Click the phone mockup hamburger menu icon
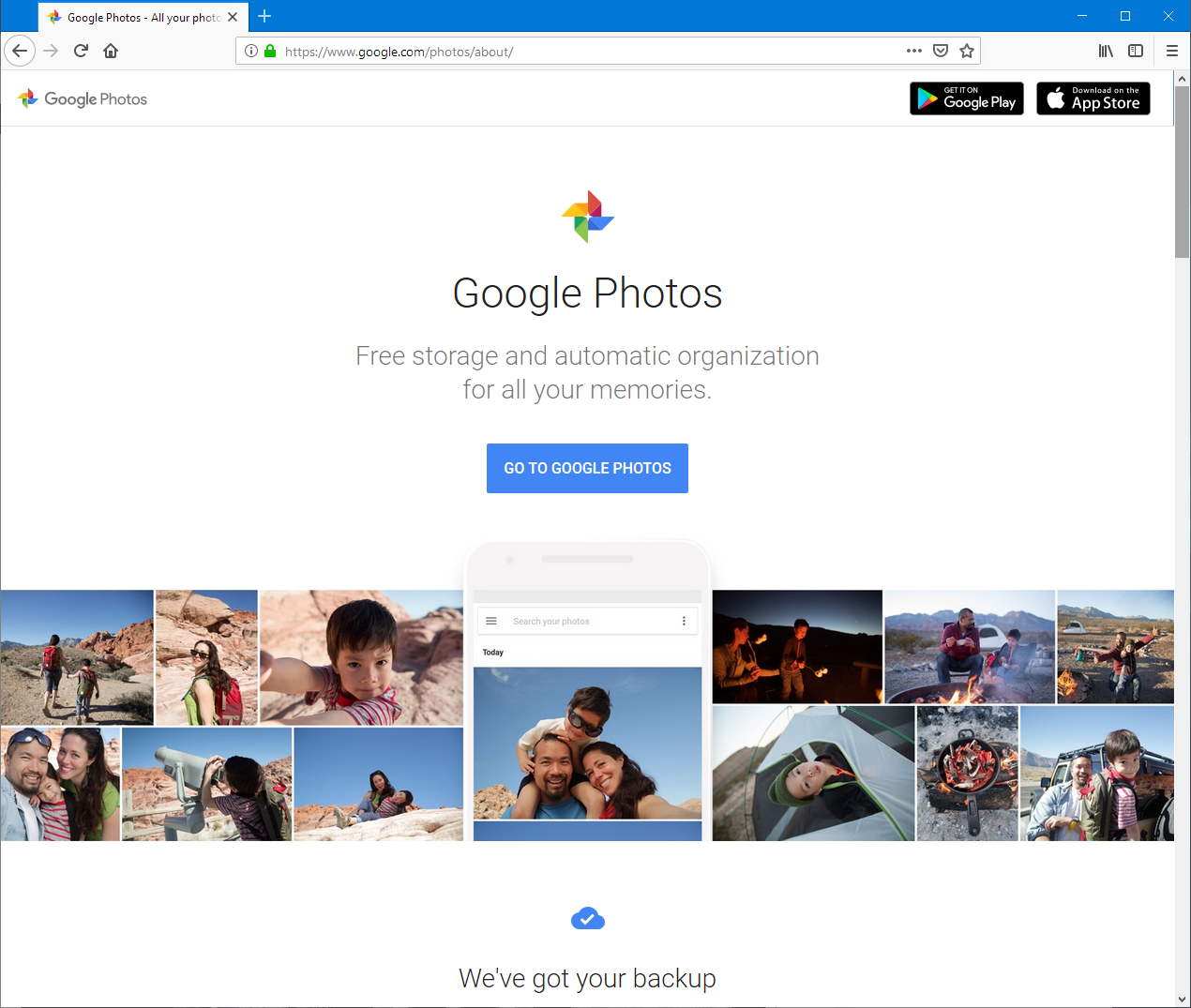Viewport: 1191px width, 1008px height. click(491, 621)
